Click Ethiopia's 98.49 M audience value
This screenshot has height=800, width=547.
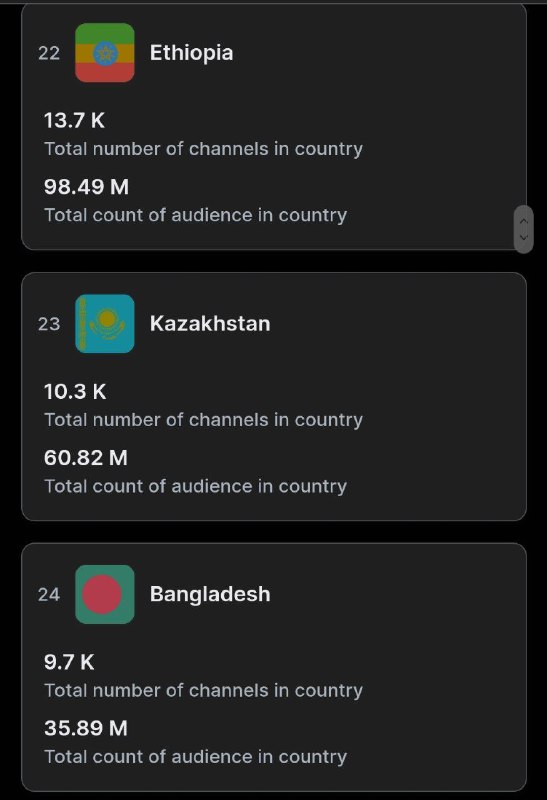[x=86, y=187]
